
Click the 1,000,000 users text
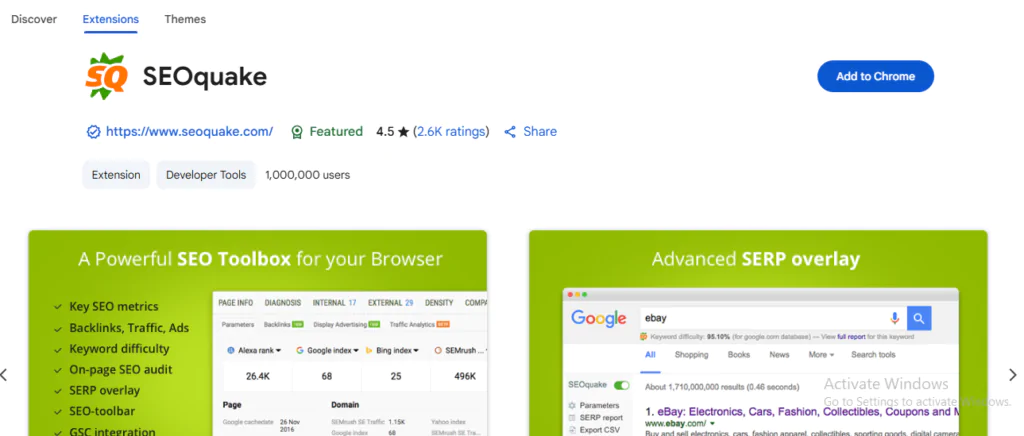[308, 175]
